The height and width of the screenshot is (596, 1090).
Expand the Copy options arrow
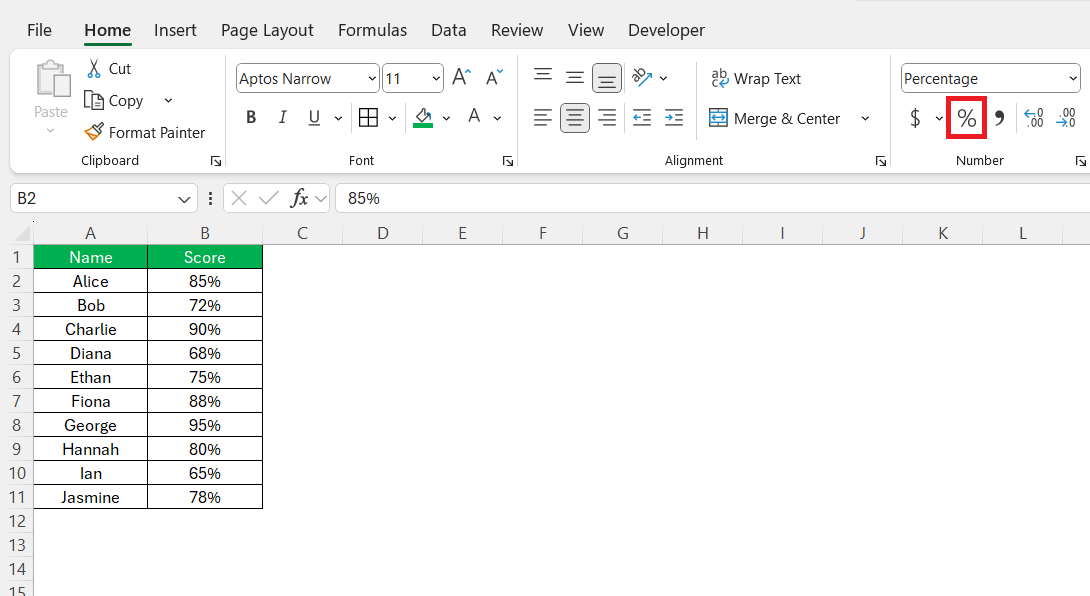168,101
